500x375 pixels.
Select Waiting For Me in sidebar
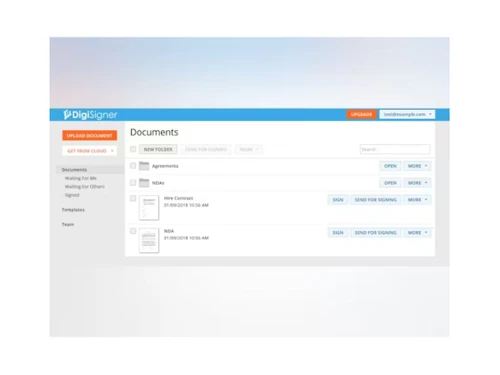point(81,178)
